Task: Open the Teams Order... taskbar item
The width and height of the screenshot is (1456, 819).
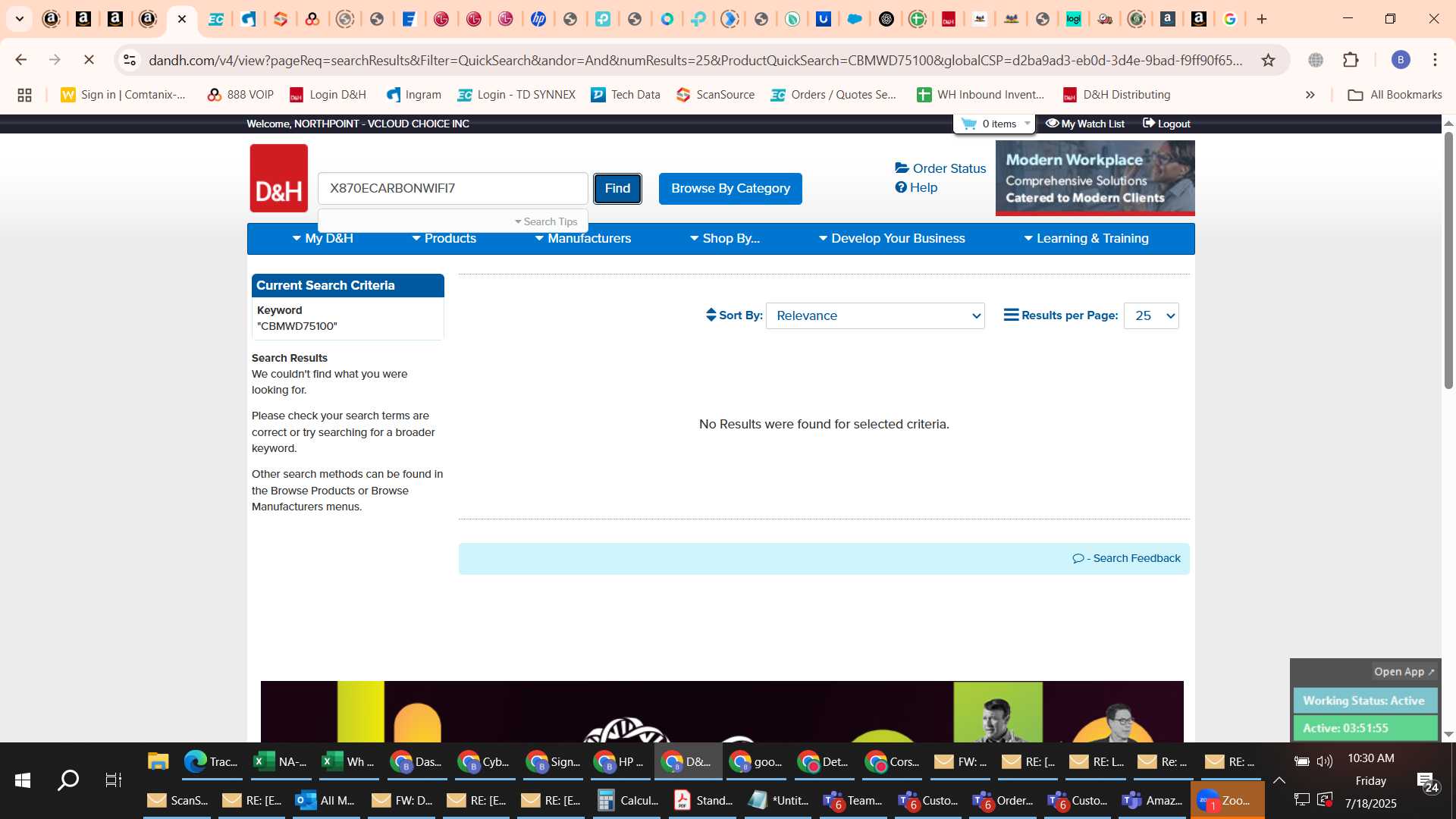Action: (x=1003, y=800)
